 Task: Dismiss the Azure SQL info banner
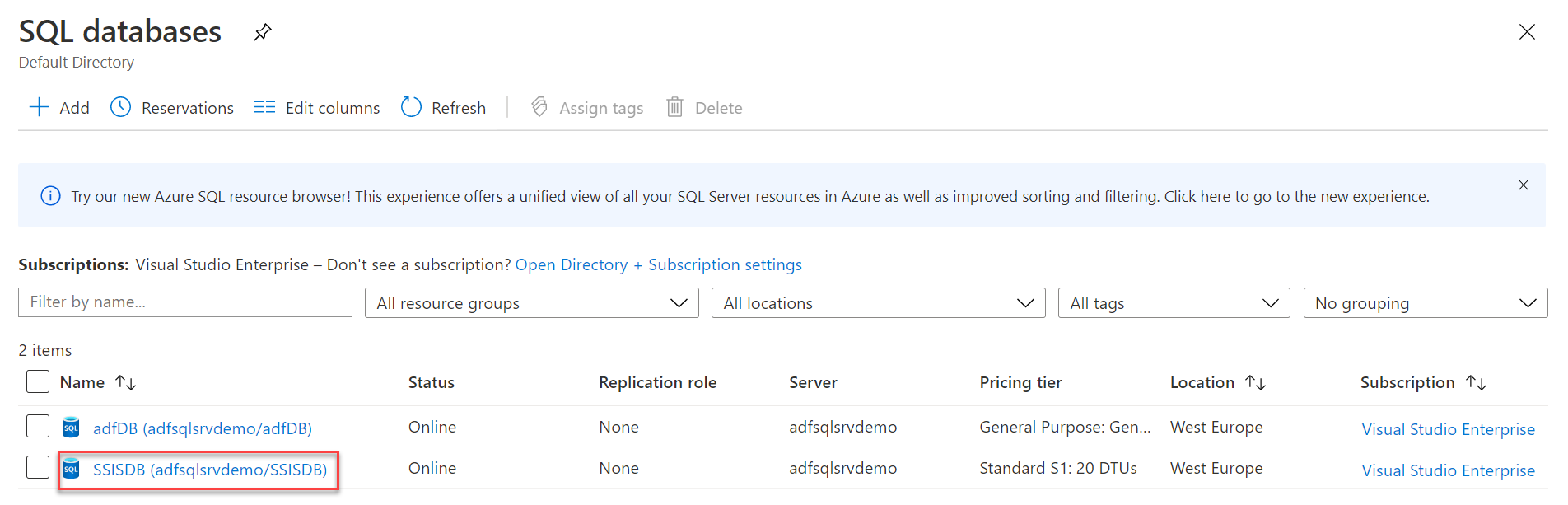1523,185
